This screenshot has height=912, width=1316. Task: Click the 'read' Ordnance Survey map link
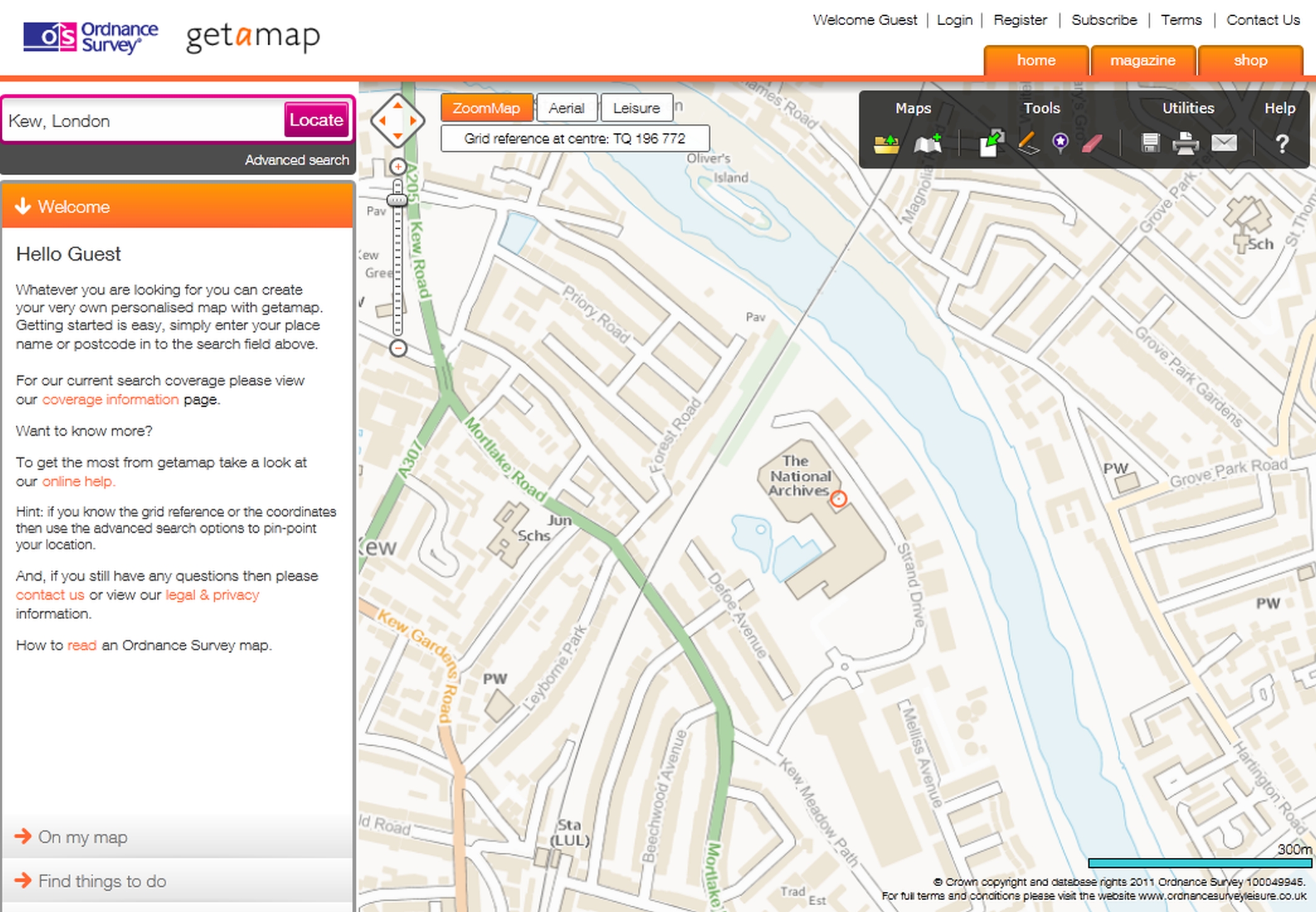(x=82, y=645)
